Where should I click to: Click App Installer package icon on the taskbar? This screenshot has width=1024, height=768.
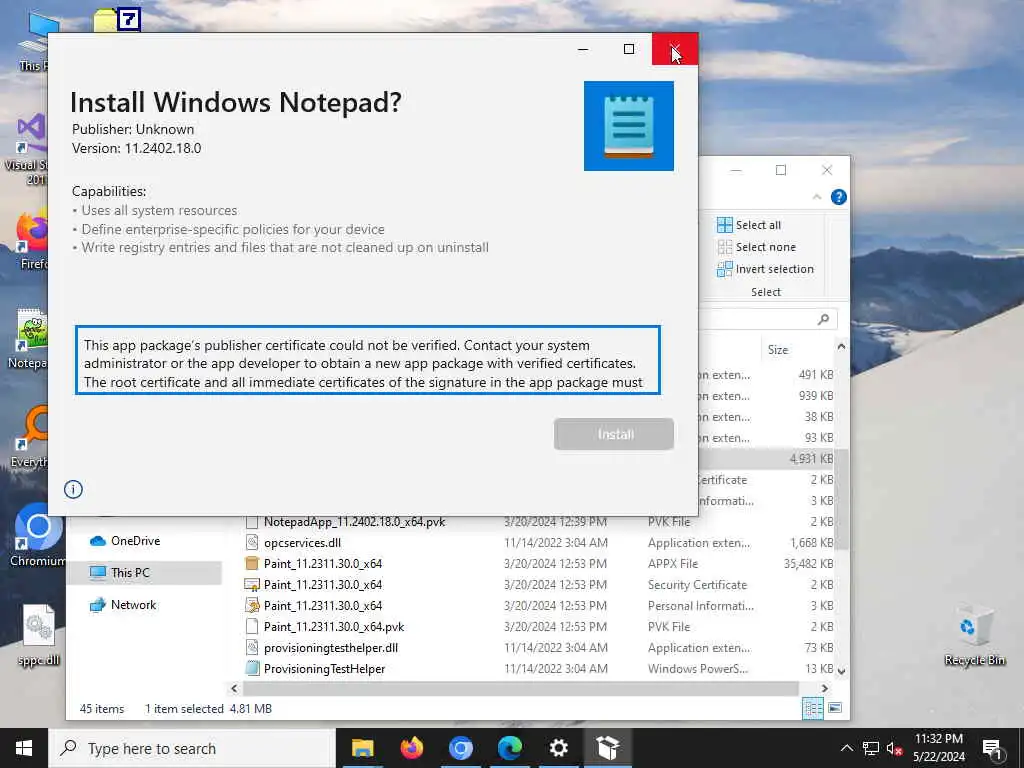click(607, 748)
